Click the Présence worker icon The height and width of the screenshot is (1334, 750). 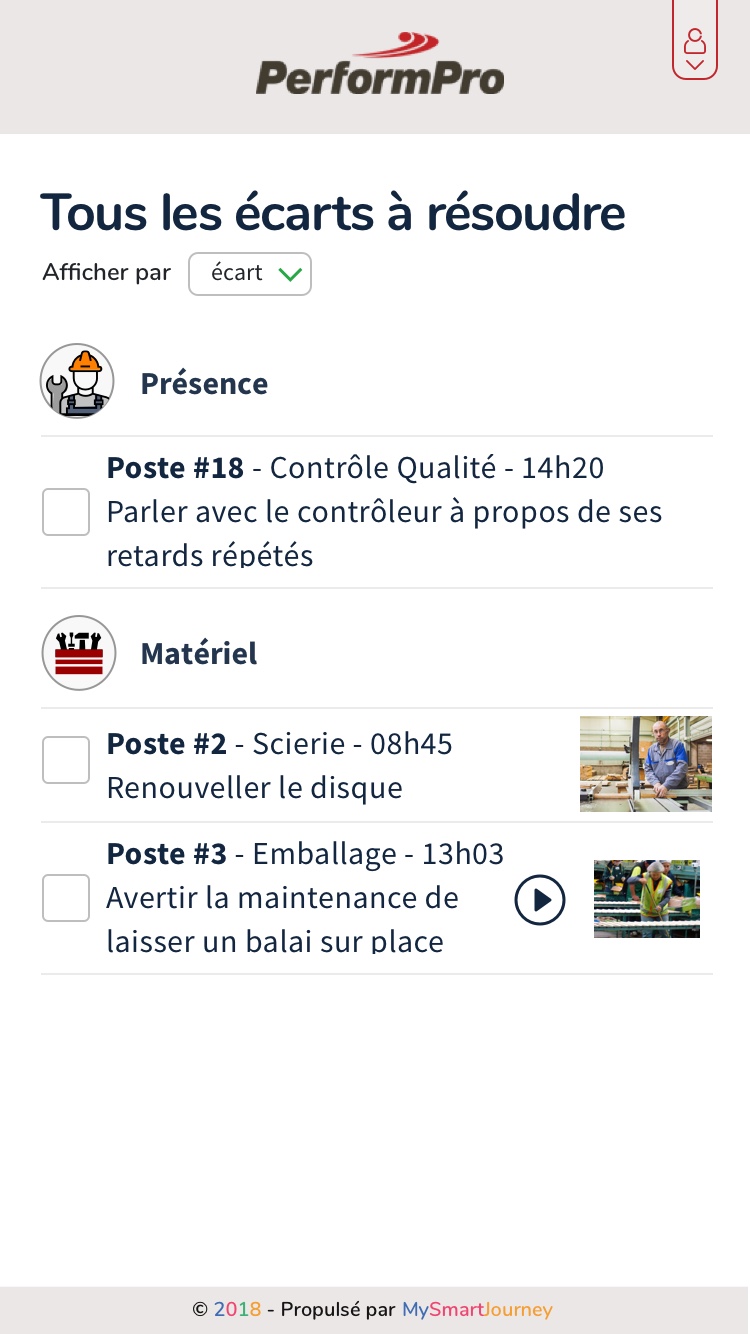[77, 381]
